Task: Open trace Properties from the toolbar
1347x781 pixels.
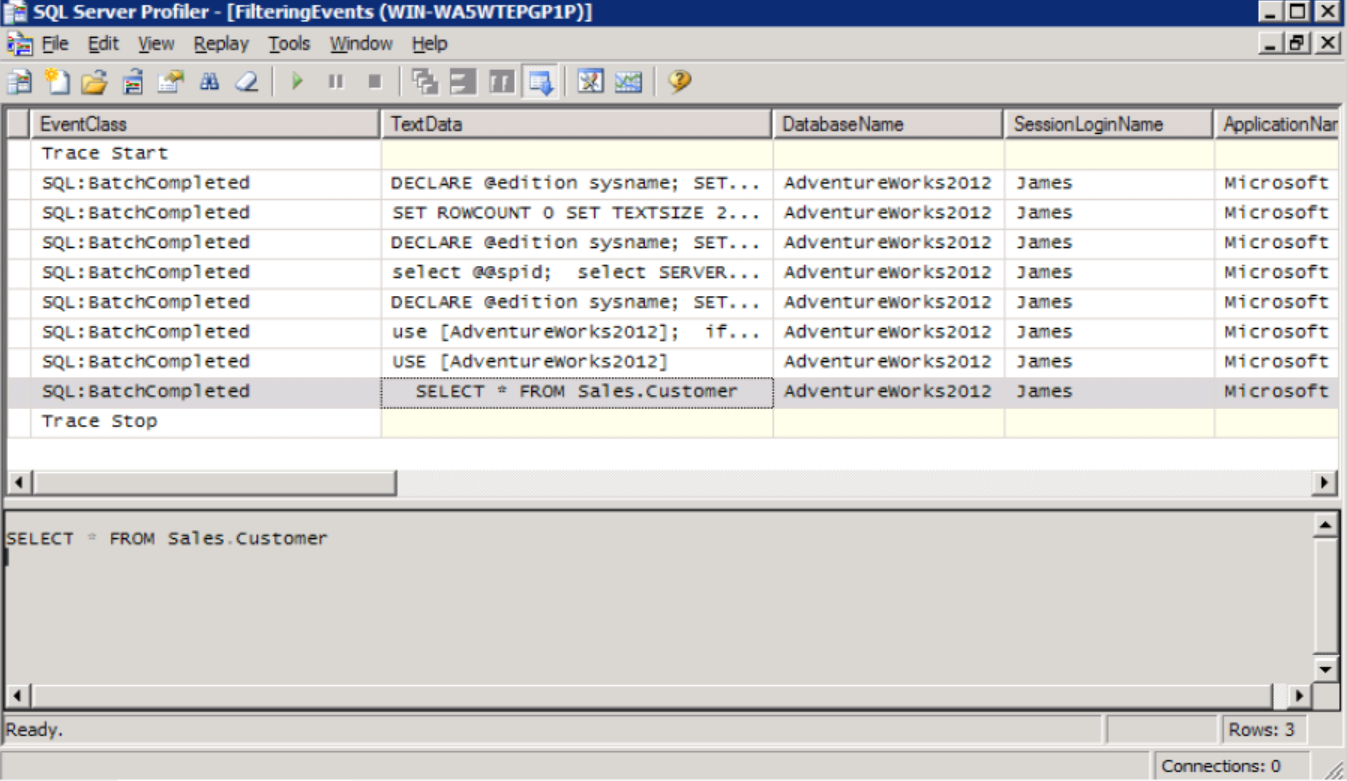Action: tap(171, 82)
